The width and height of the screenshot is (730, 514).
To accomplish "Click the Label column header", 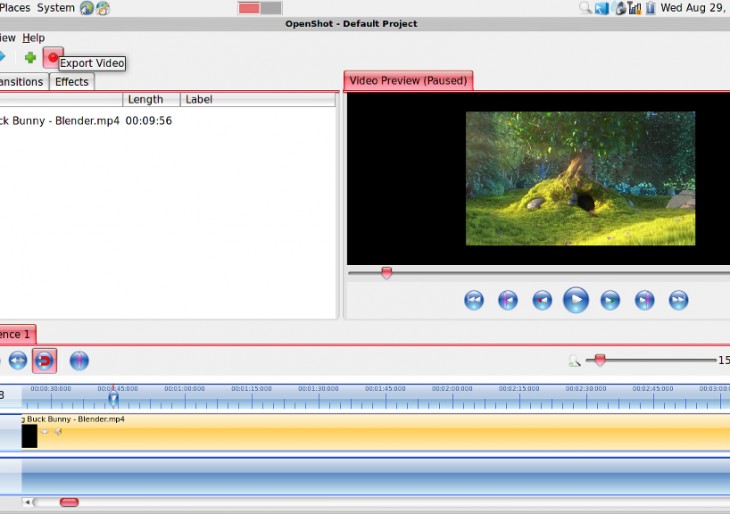I will pos(199,100).
